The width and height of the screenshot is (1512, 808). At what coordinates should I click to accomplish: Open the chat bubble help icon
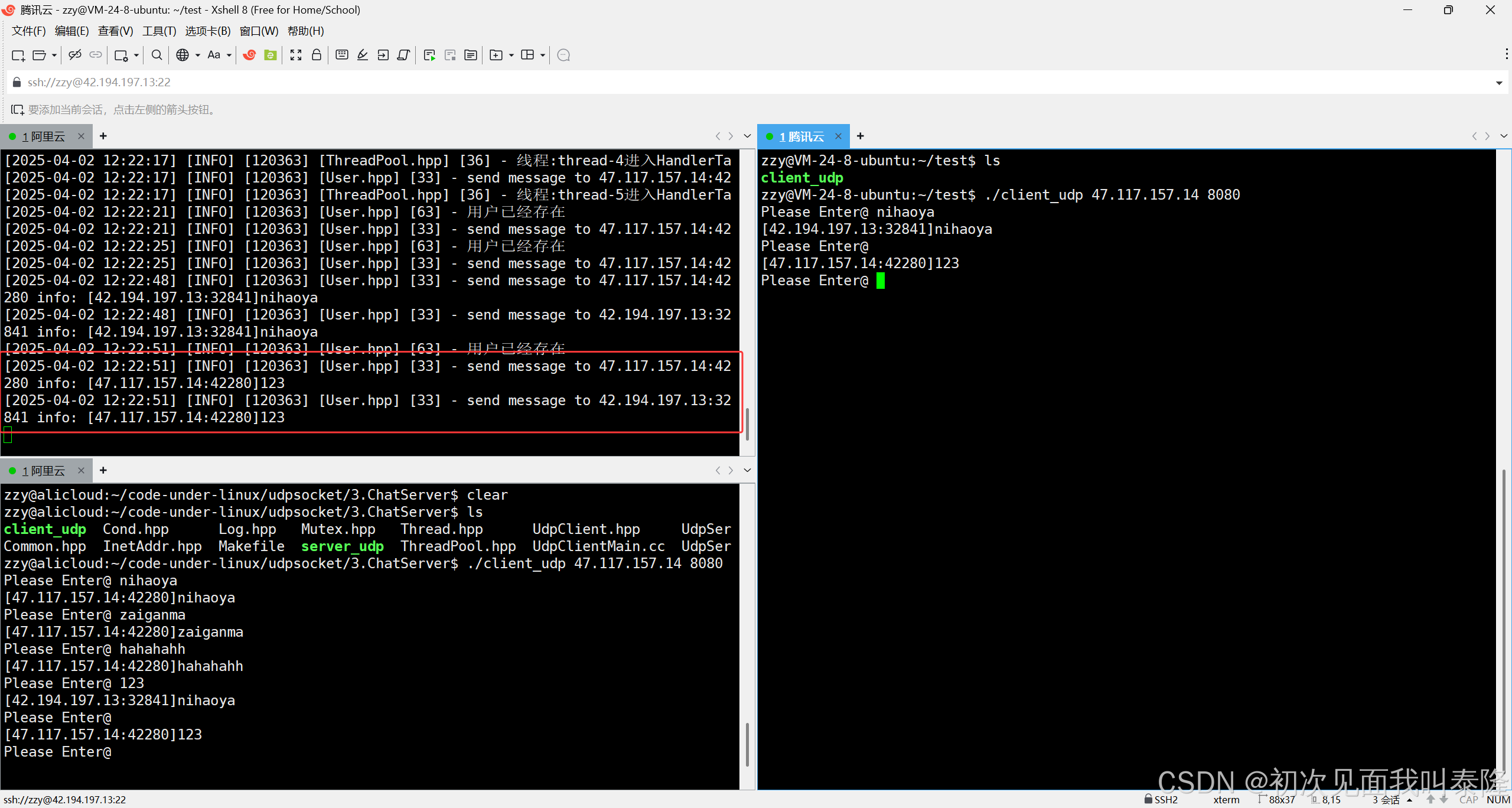click(563, 55)
